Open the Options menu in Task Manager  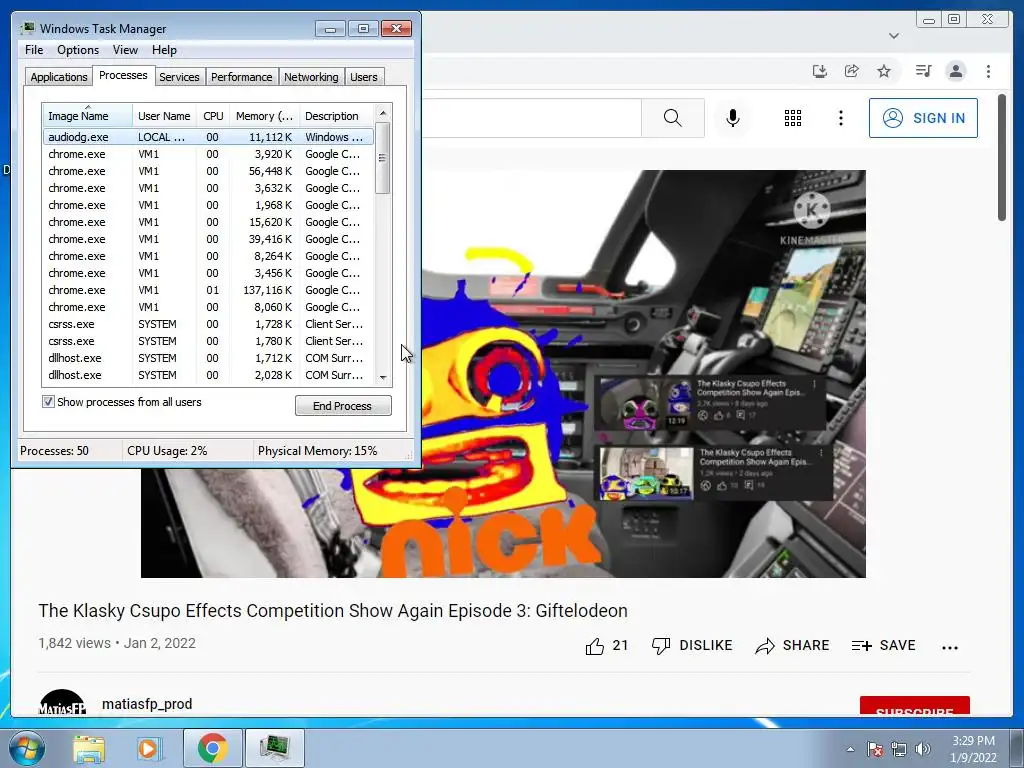coord(78,50)
